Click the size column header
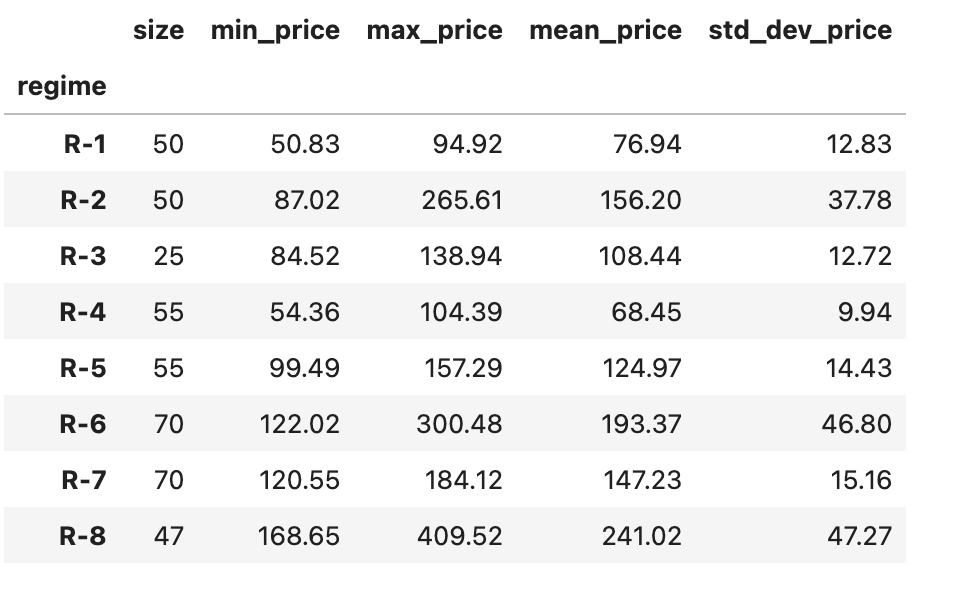 pos(158,30)
